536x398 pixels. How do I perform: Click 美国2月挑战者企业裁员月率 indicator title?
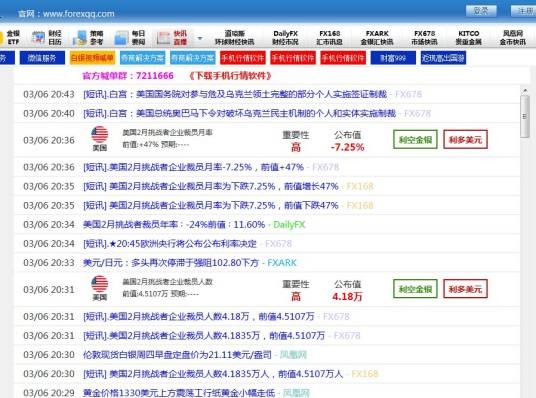coord(168,132)
